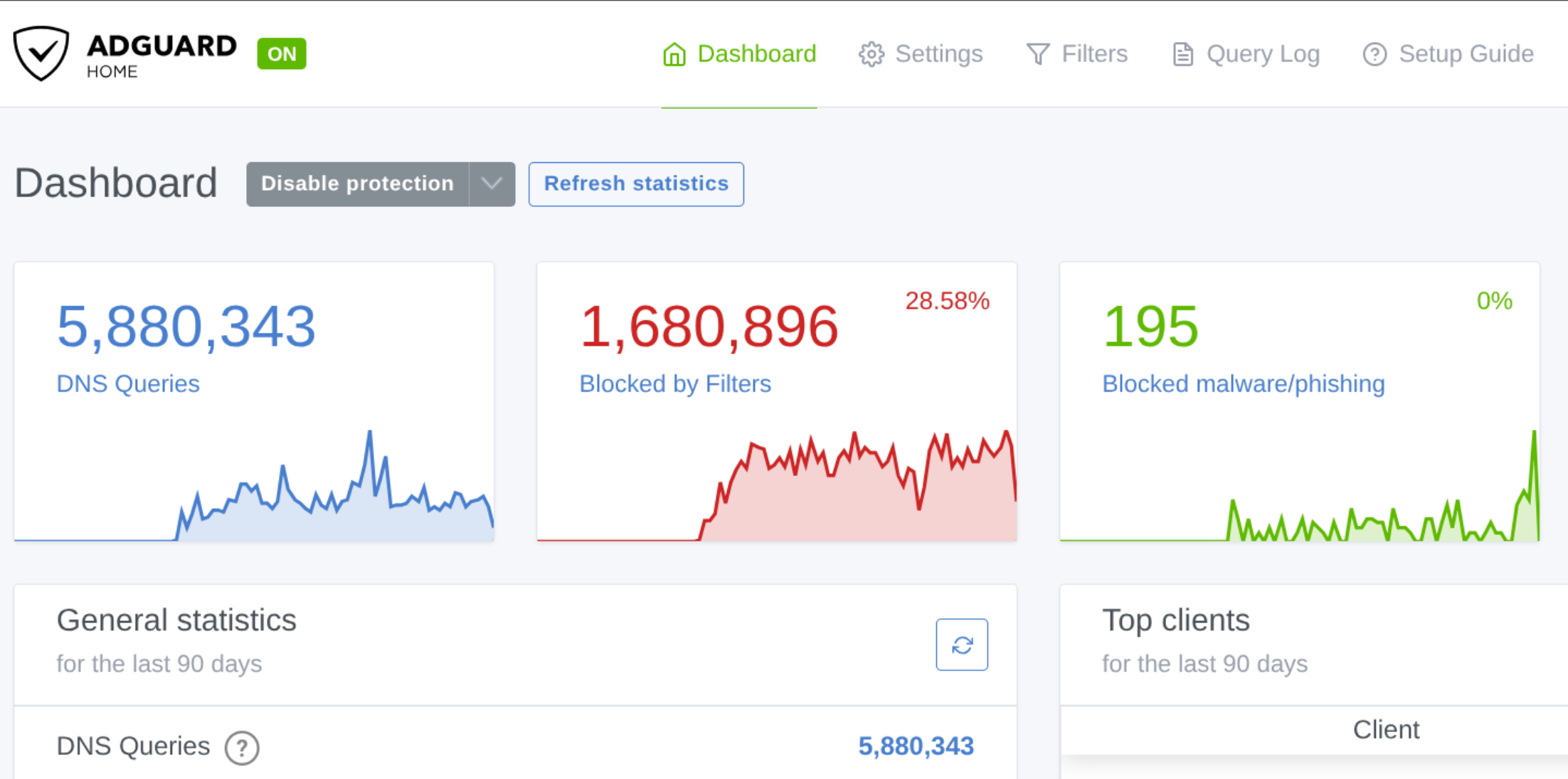Click the 1,680,896 blocked count
Screen dimensions: 1568x779
tap(709, 327)
